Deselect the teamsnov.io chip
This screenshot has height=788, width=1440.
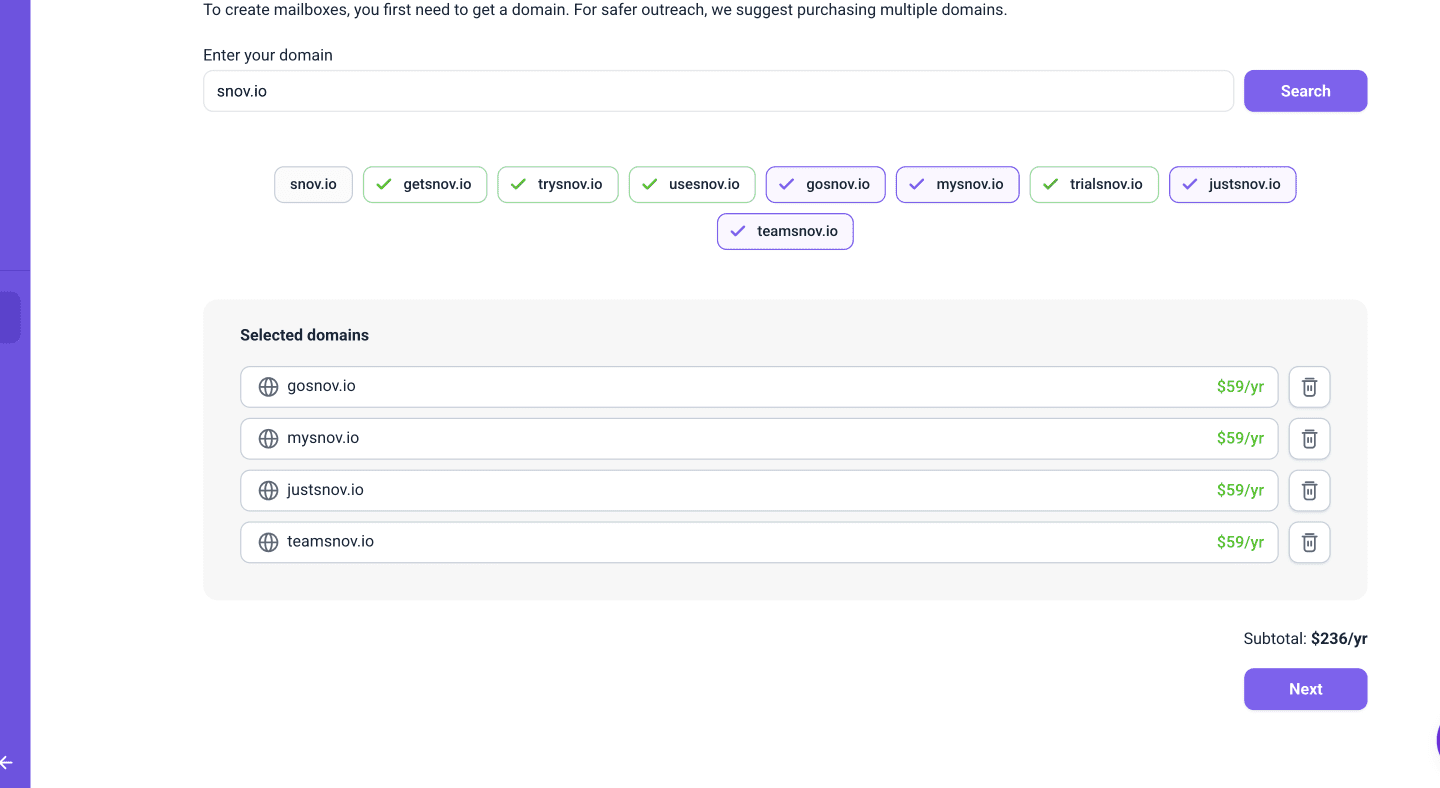[x=785, y=232]
